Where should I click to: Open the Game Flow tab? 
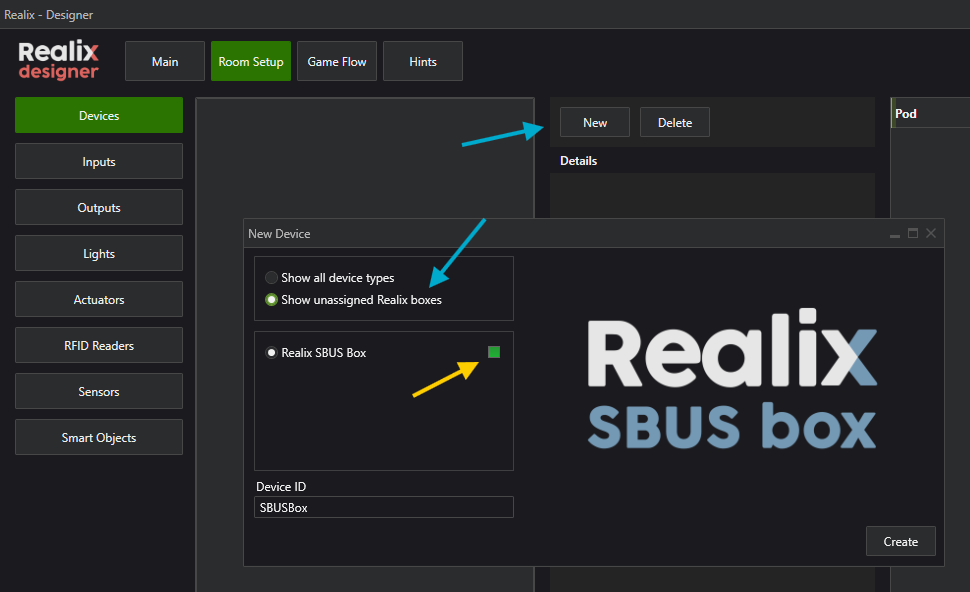pyautogui.click(x=337, y=61)
